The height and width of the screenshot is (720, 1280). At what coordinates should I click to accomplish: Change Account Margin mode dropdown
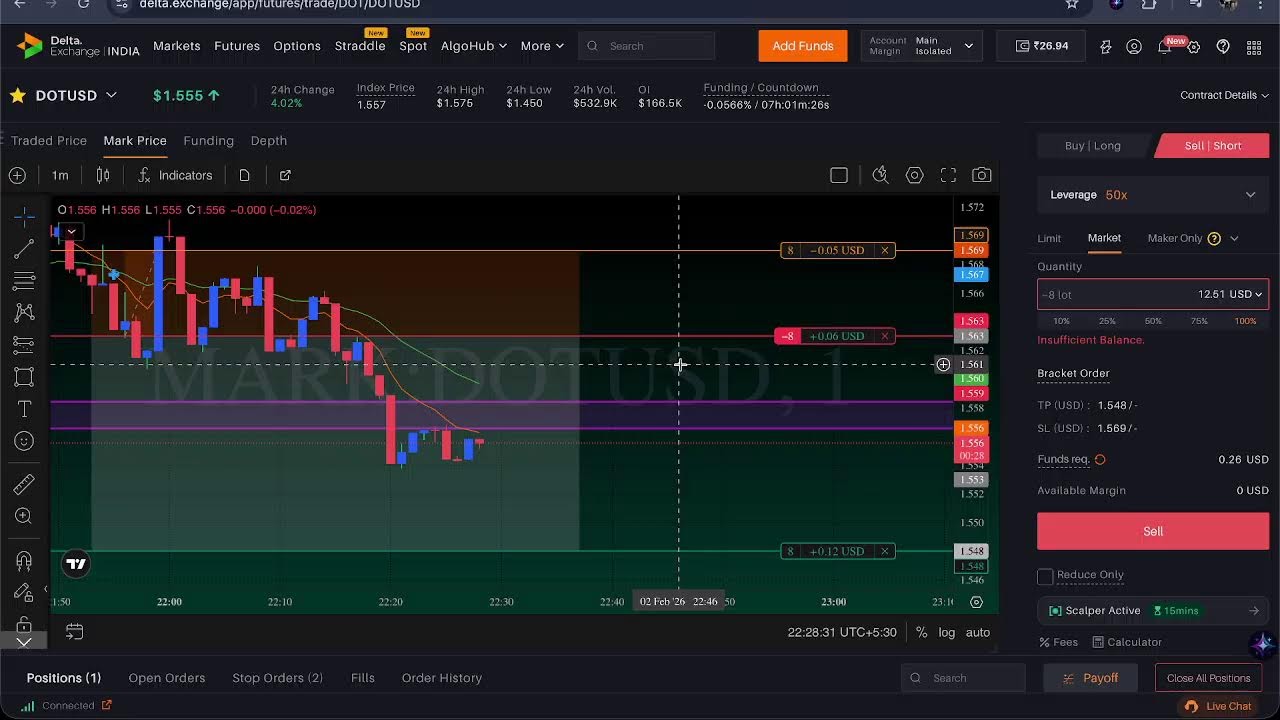point(922,46)
